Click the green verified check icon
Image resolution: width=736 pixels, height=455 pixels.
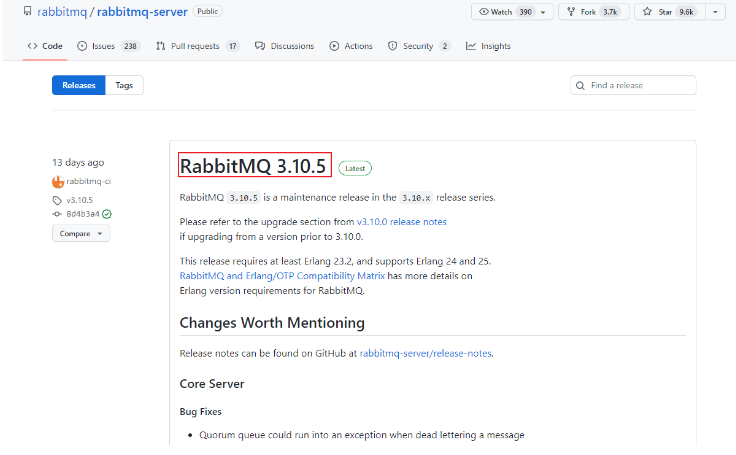[x=107, y=214]
